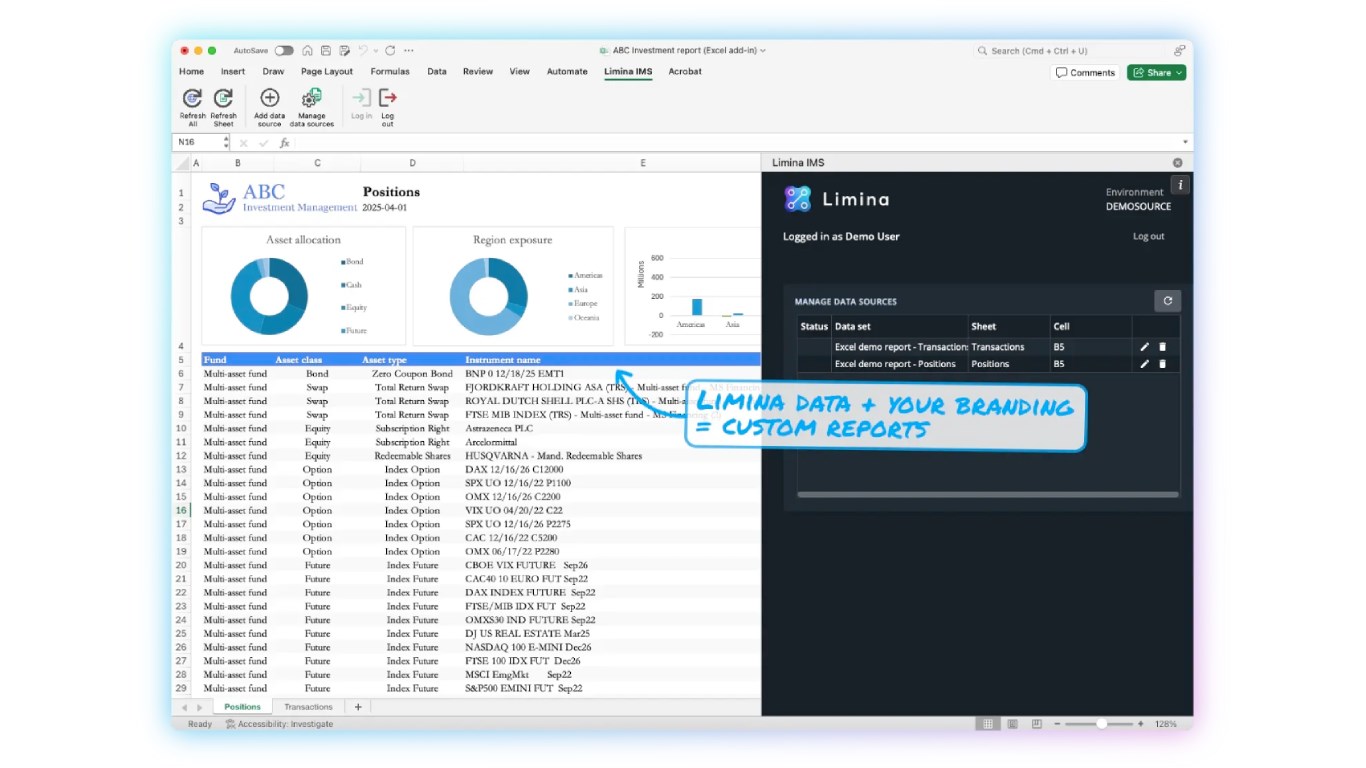Expand the formula bar with the arrow
This screenshot has width=1366, height=768.
pyautogui.click(x=1186, y=143)
